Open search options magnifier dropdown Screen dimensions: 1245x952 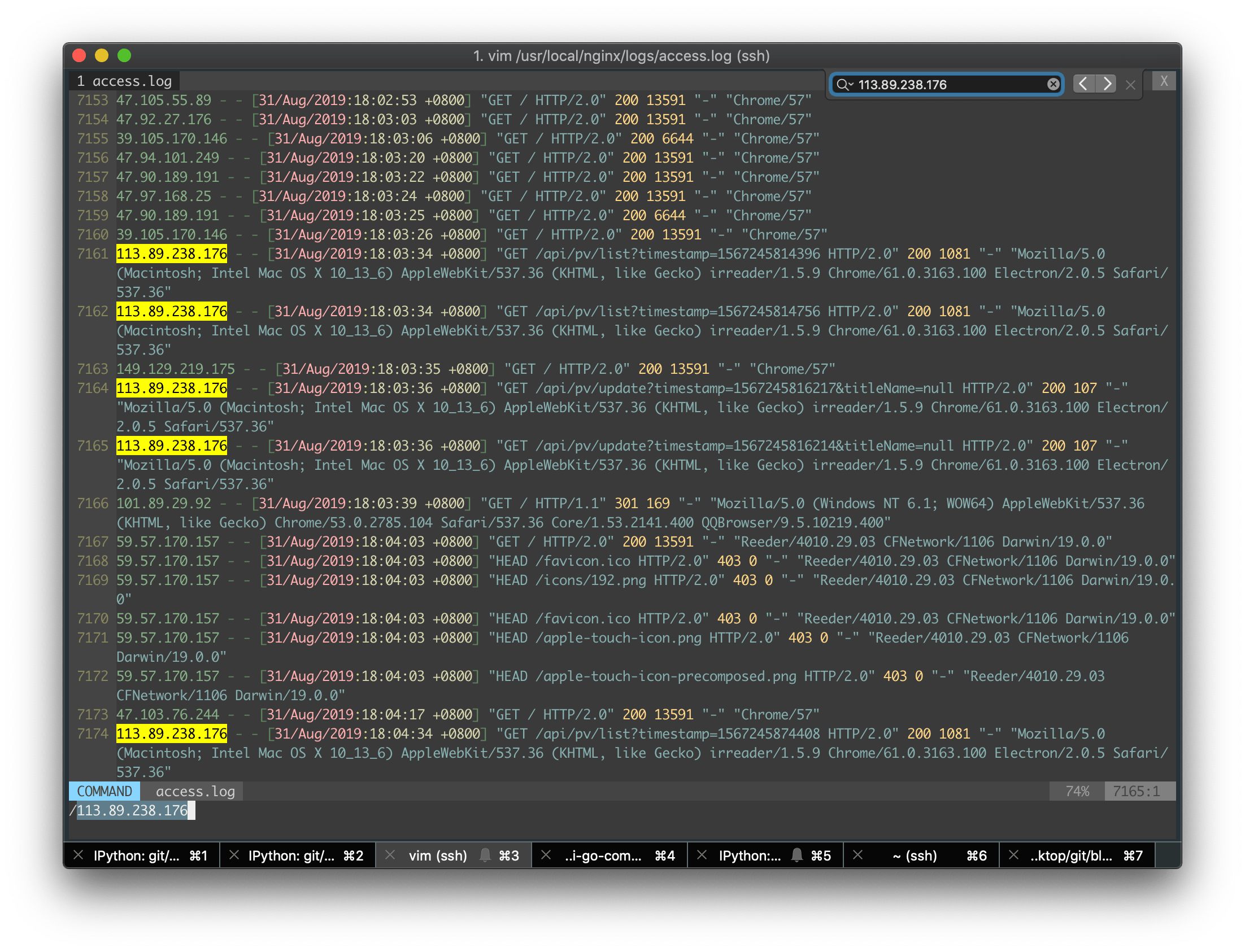coord(844,85)
